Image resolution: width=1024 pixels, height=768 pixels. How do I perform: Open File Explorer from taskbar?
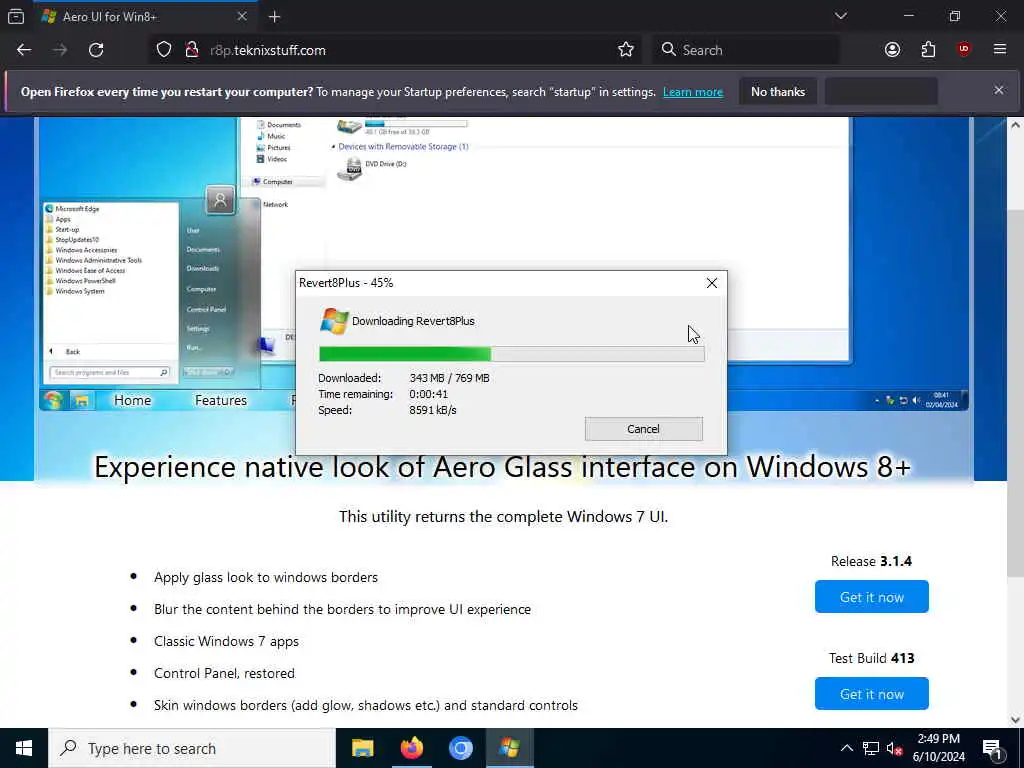(x=362, y=748)
